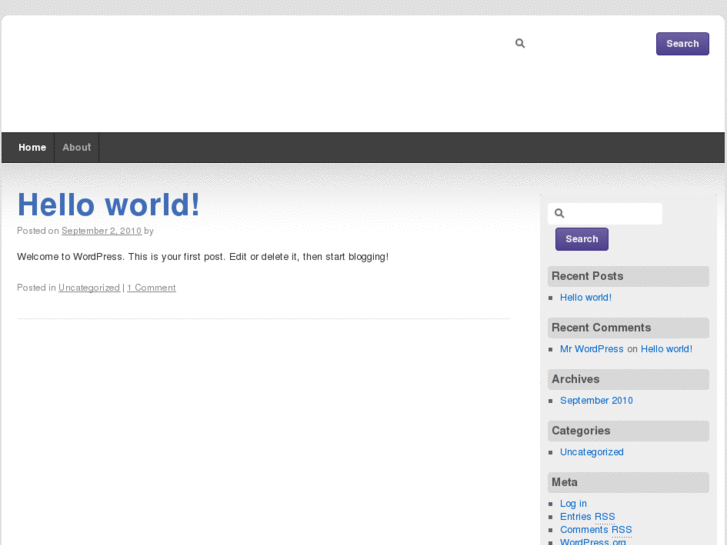Open Hello world! under Recent Comments
This screenshot has width=727, height=545.
(x=666, y=349)
